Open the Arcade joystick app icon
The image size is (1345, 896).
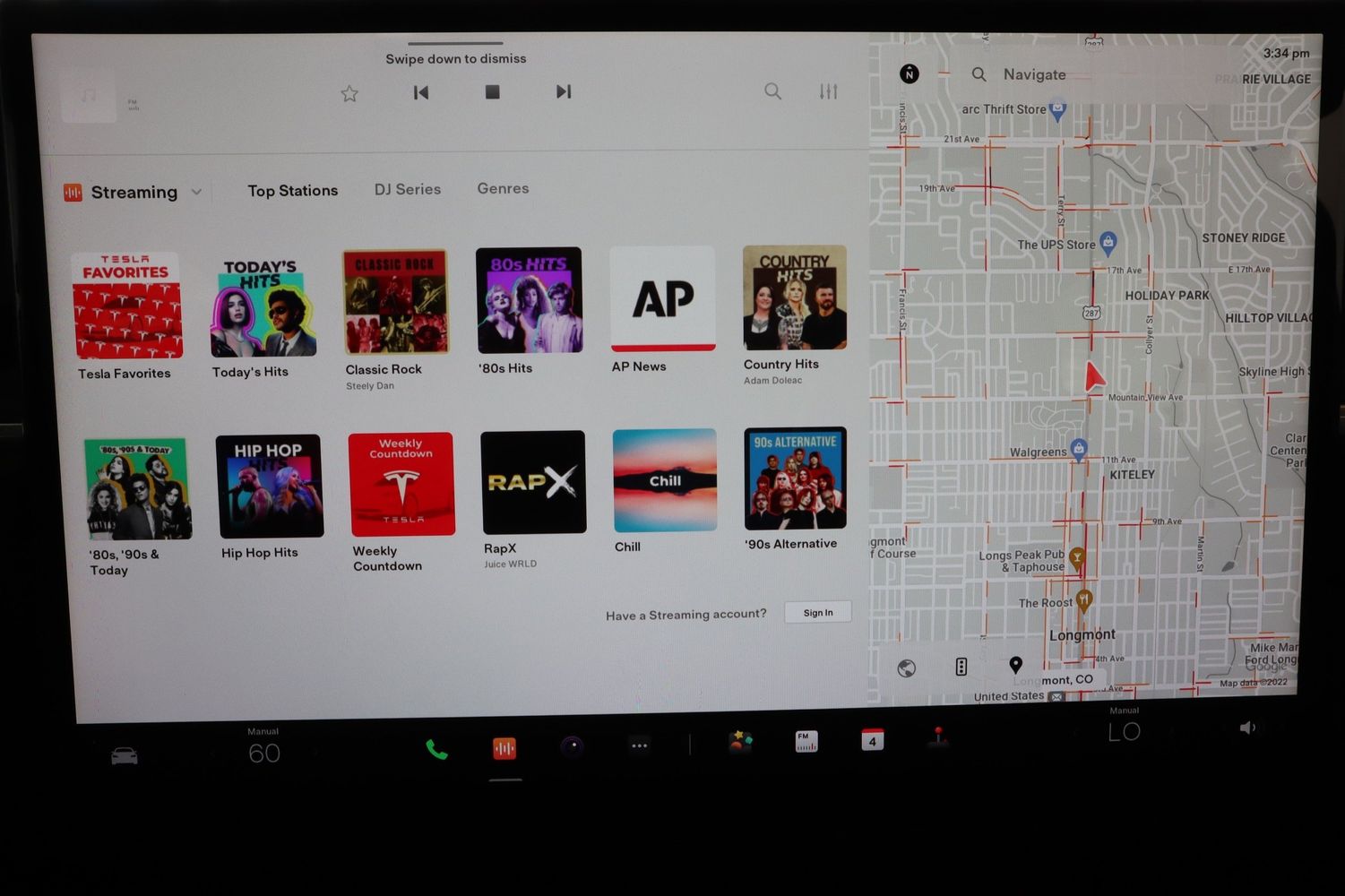pos(938,737)
